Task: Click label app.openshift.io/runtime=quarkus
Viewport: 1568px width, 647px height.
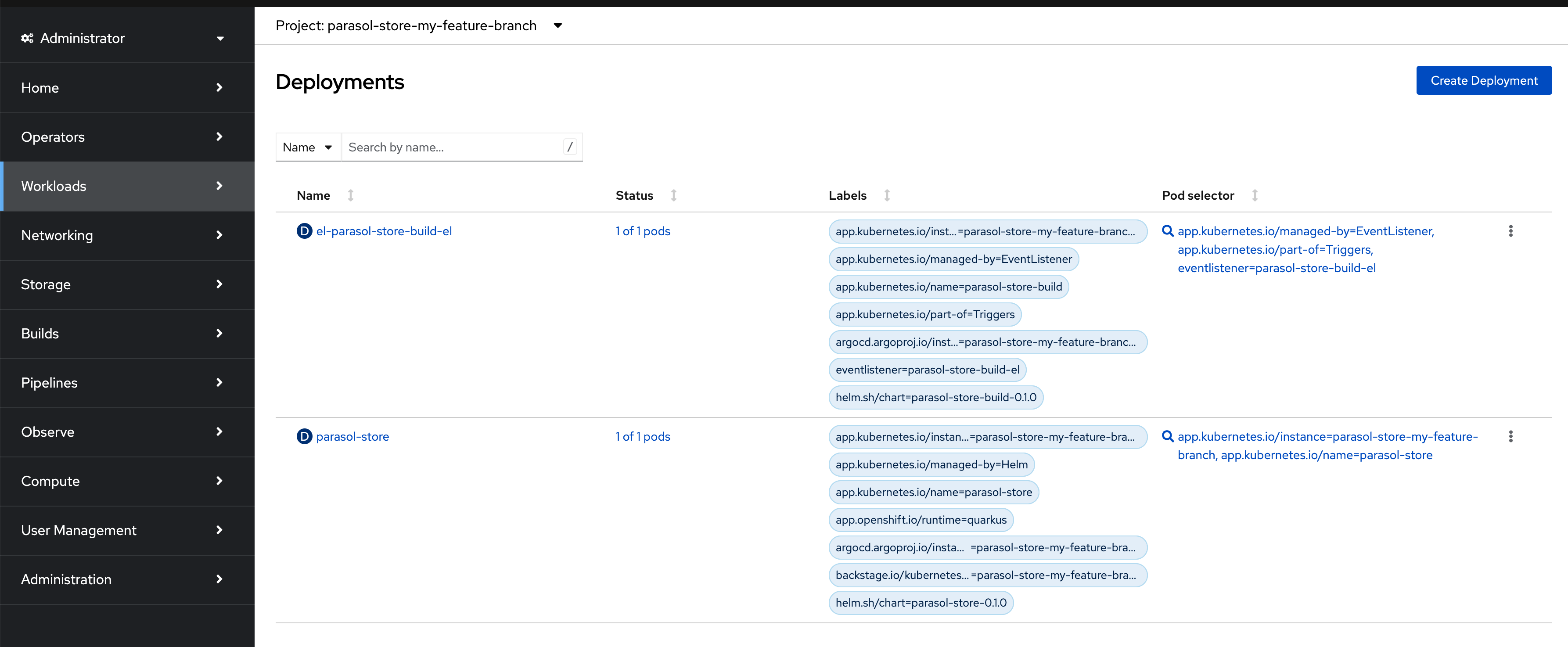Action: click(921, 520)
